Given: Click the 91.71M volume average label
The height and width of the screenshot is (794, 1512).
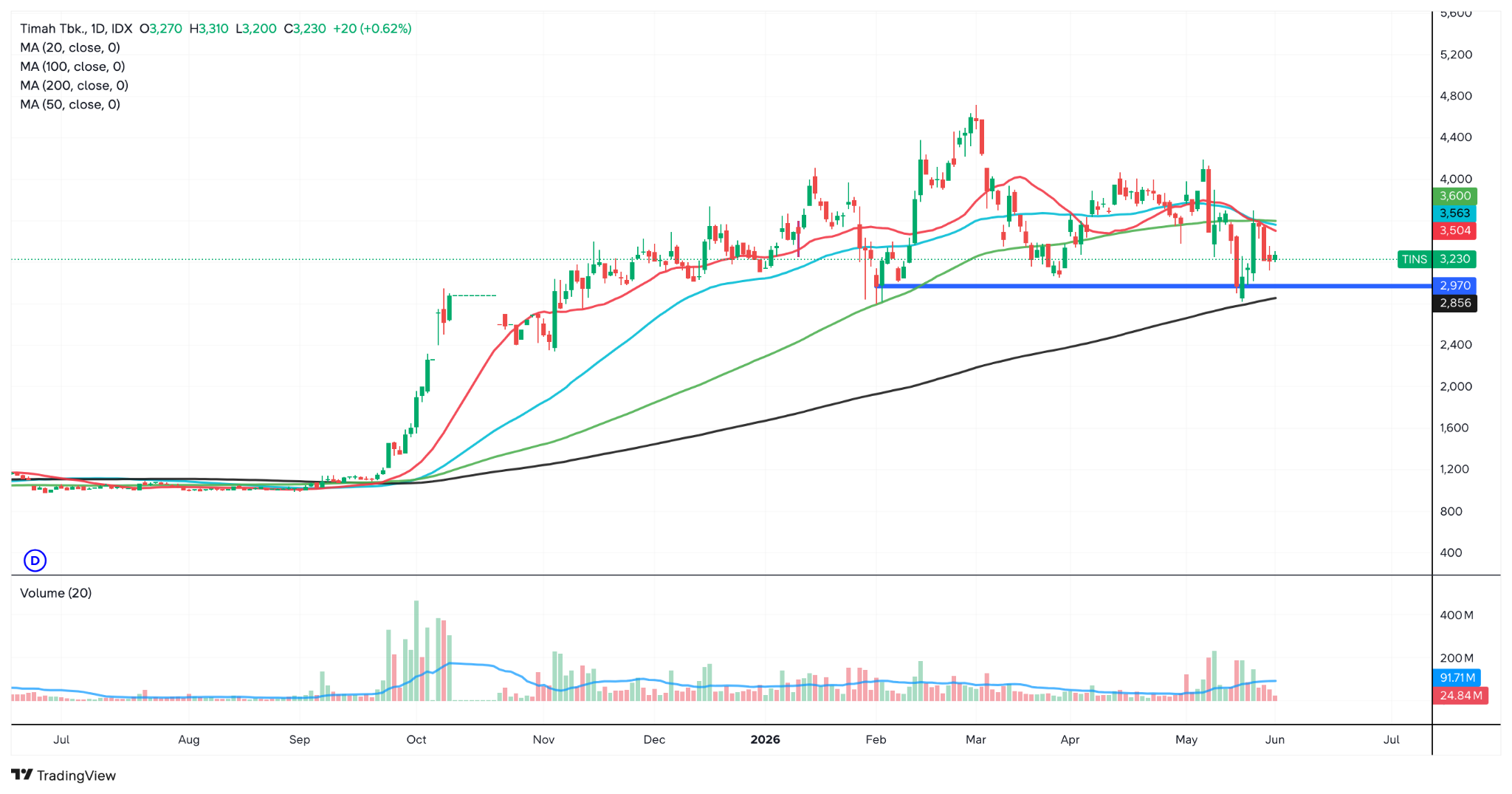Looking at the screenshot, I should [x=1457, y=677].
